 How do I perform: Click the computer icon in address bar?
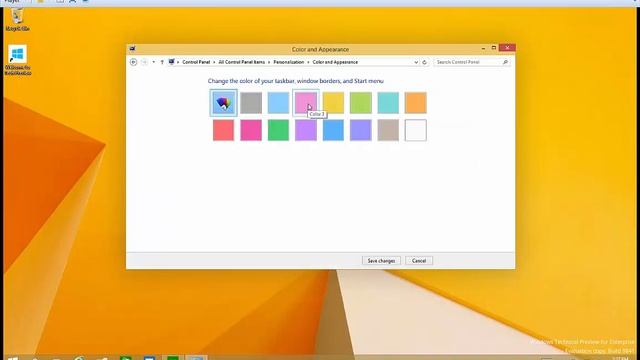(x=171, y=62)
